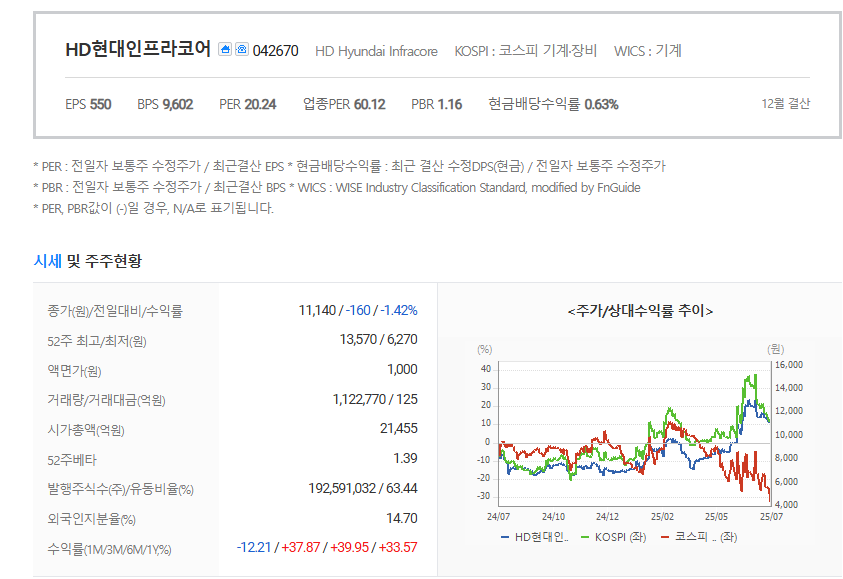Select the closing price 11,140 / -160 / -1.42%
Image resolution: width=843 pixels, height=579 pixels.
(358, 310)
